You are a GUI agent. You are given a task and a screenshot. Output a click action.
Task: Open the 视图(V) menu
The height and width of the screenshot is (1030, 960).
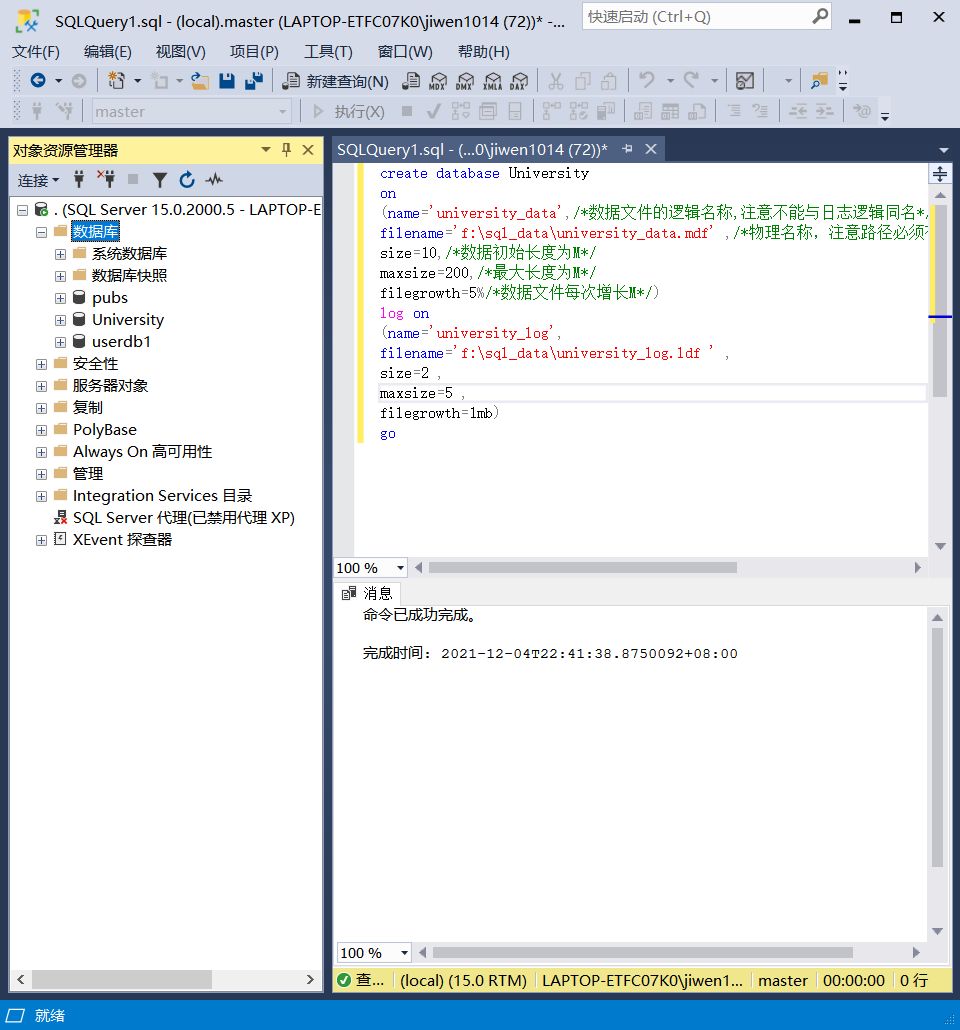[x=181, y=52]
